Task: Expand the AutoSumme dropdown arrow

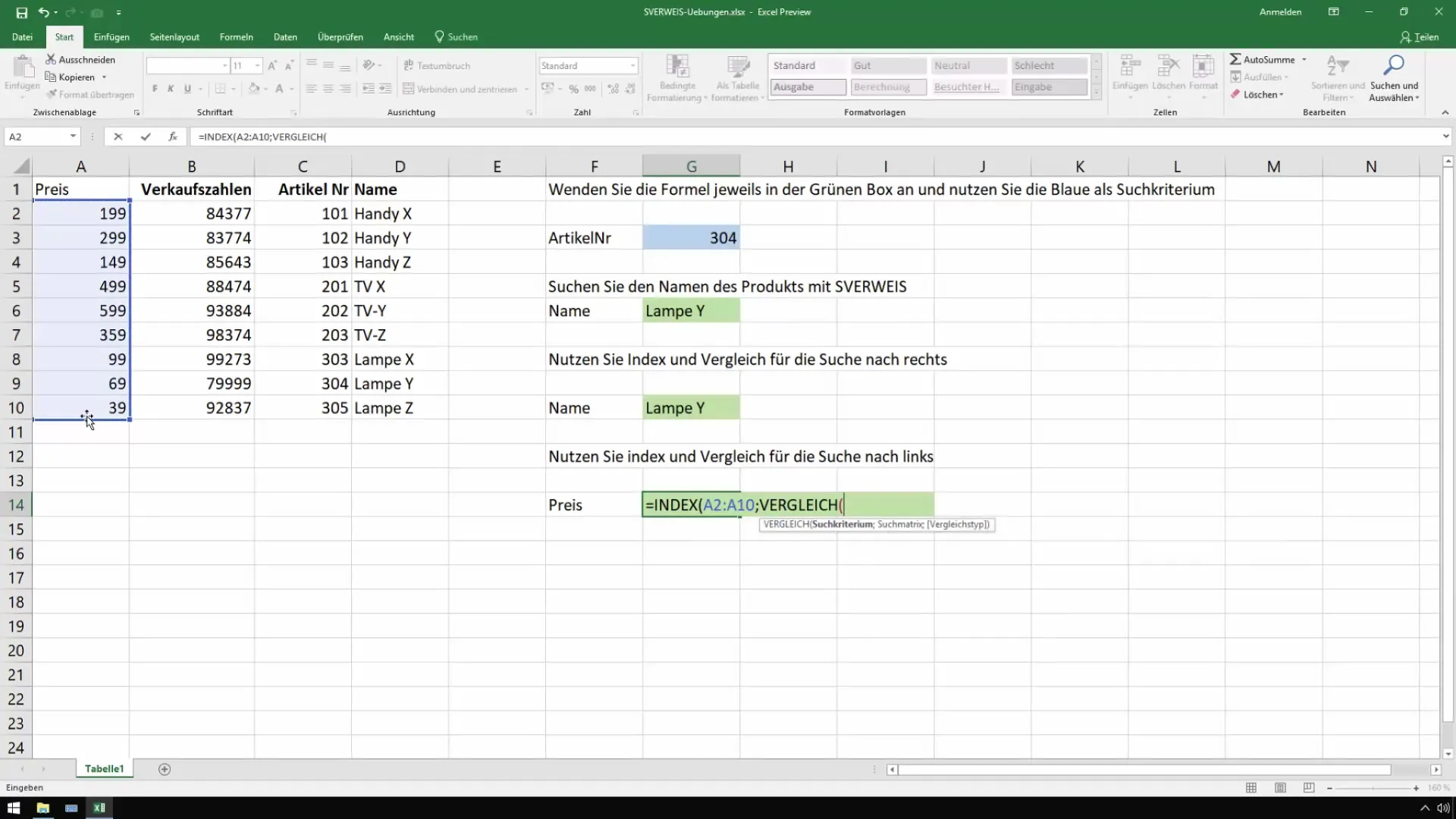Action: click(x=1304, y=59)
